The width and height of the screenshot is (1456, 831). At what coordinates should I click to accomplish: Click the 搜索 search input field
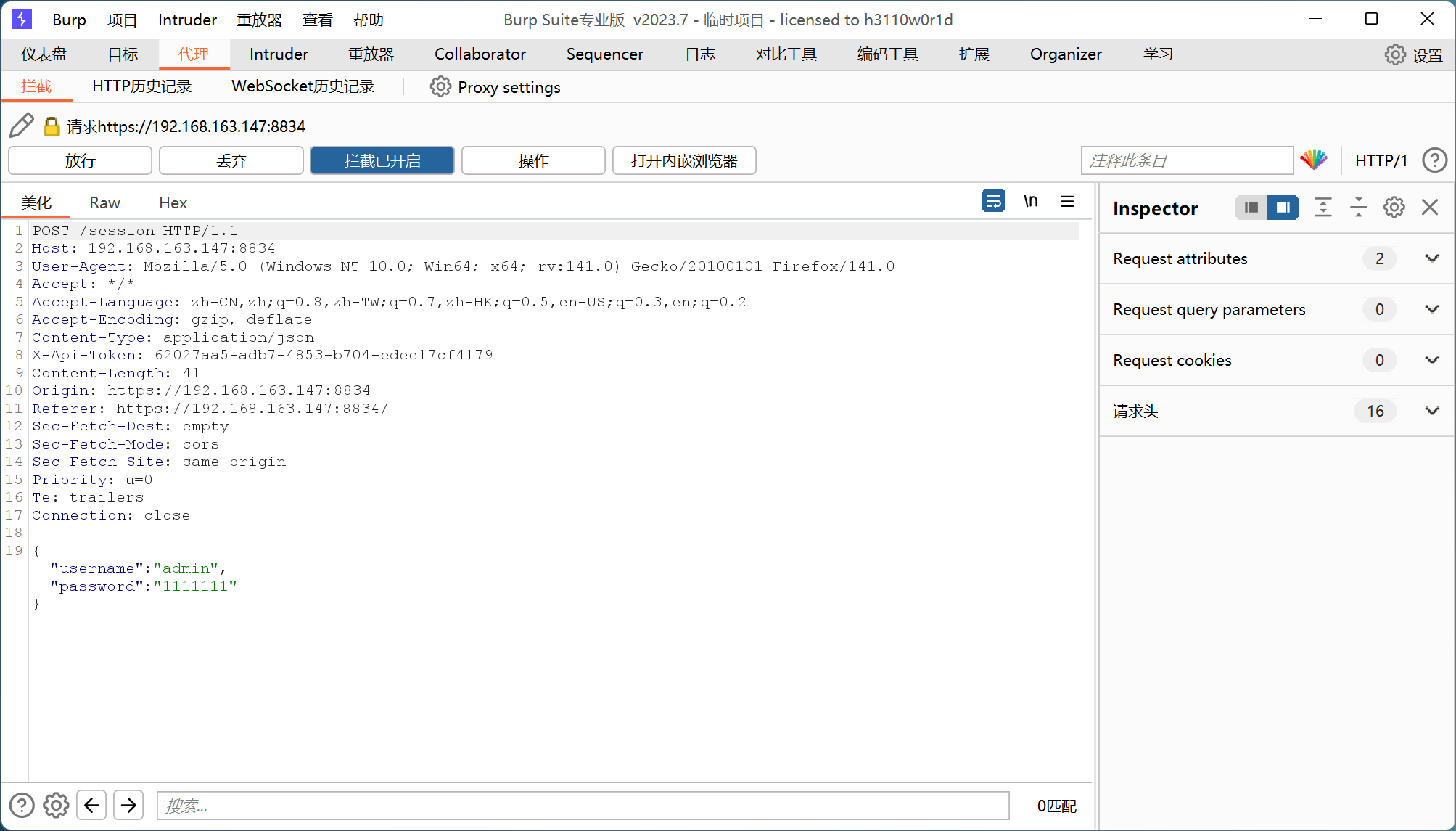point(583,805)
